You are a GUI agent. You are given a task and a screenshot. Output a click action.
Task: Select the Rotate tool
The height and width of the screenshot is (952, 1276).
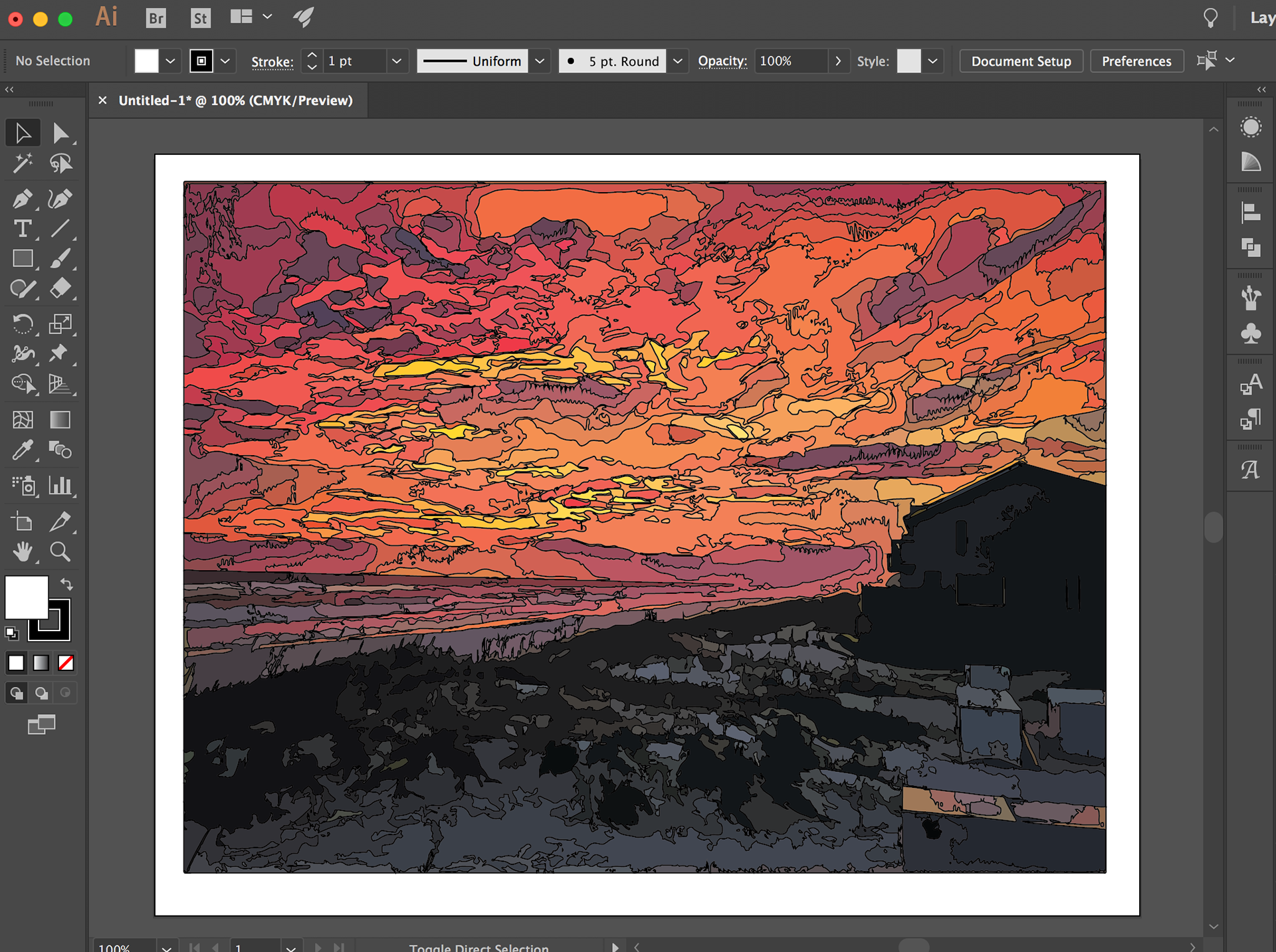click(x=22, y=324)
